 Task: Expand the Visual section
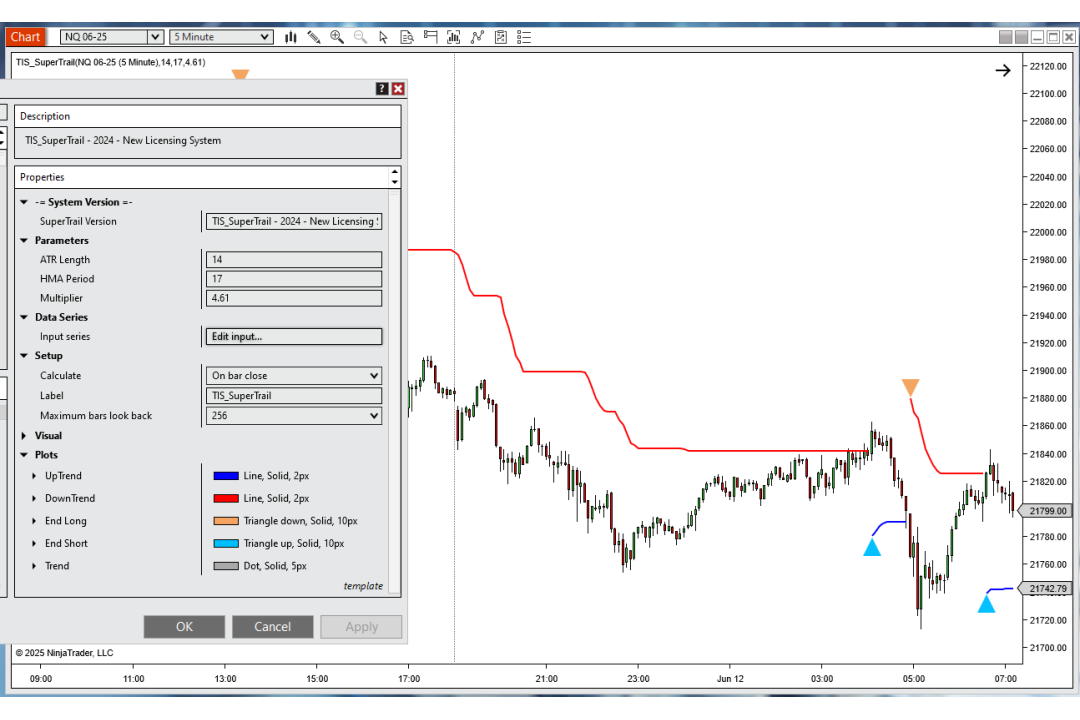[24, 435]
